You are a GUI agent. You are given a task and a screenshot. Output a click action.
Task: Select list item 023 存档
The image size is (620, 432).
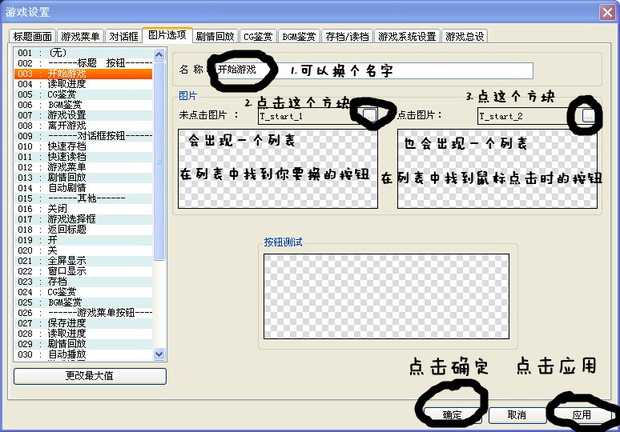83,281
